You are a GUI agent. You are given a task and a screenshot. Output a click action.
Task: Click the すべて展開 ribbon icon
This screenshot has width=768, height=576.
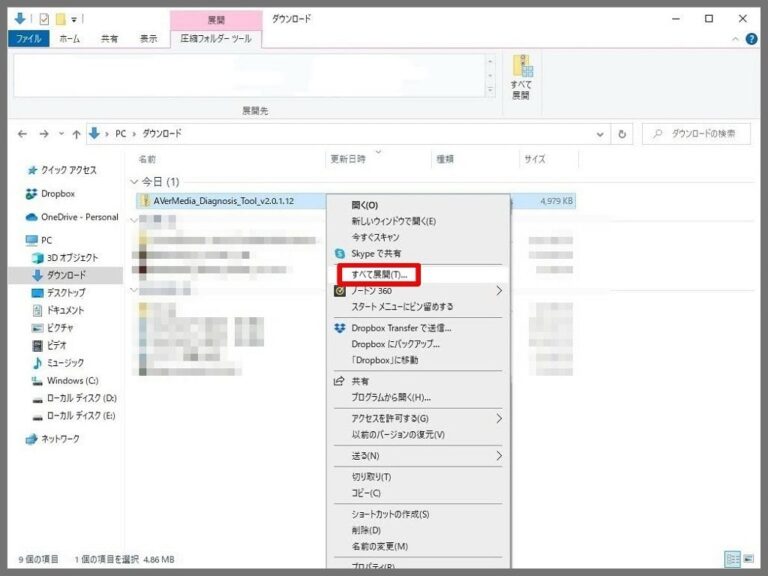(x=520, y=77)
